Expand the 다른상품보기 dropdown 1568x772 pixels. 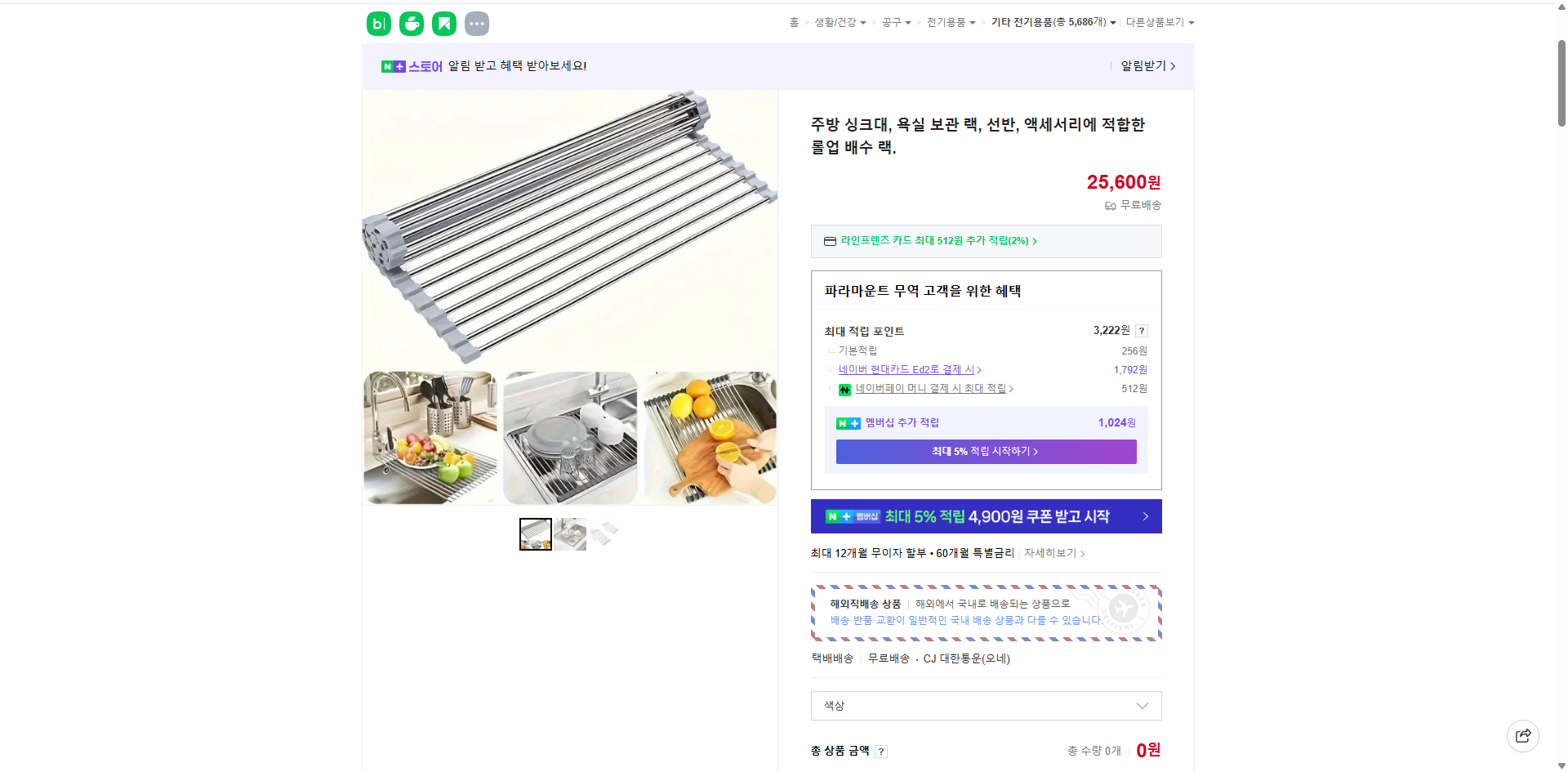[x=1160, y=22]
